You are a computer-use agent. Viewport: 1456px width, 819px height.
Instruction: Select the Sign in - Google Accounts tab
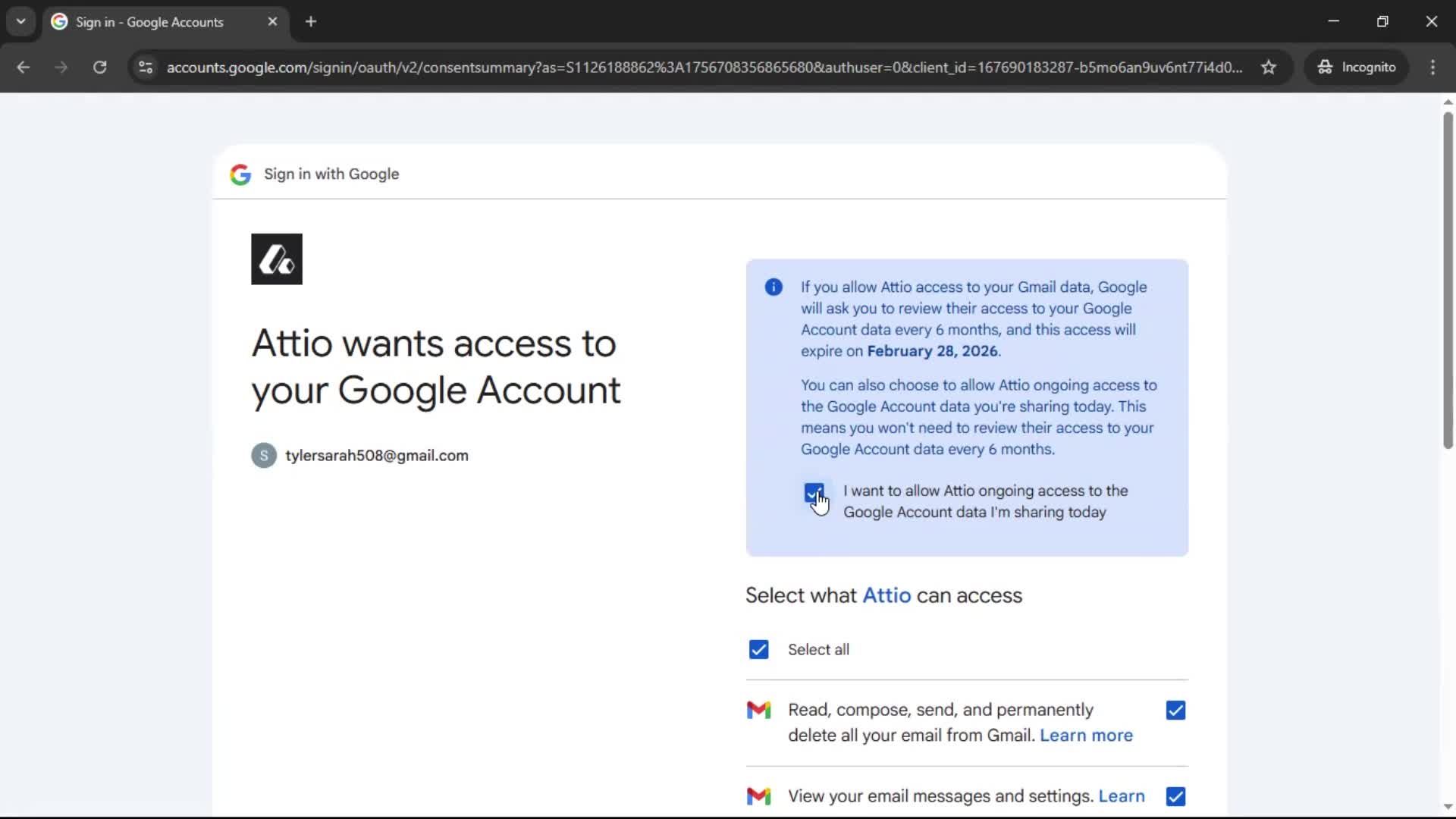point(148,22)
